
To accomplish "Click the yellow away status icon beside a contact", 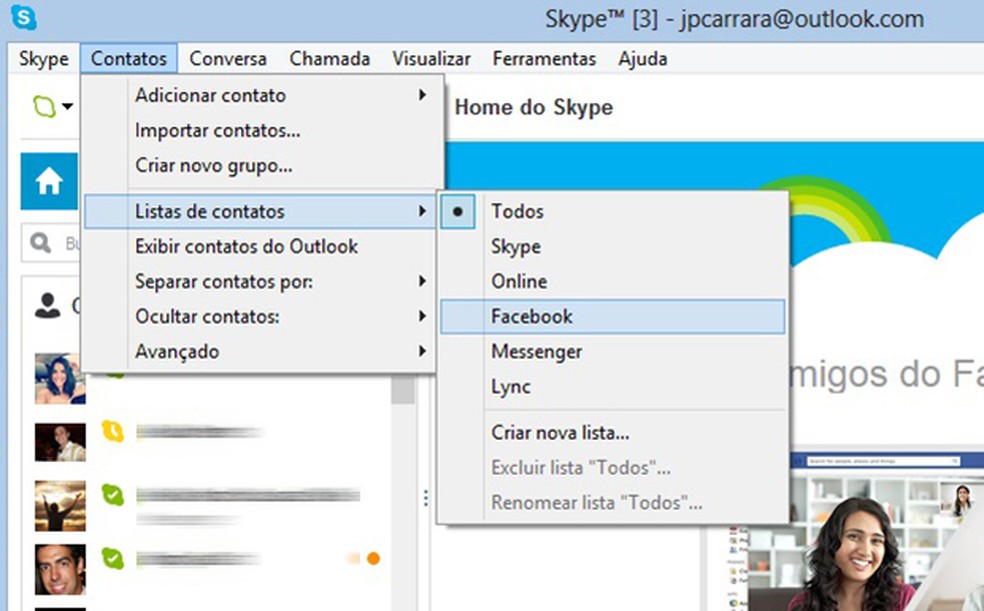I will click(113, 432).
